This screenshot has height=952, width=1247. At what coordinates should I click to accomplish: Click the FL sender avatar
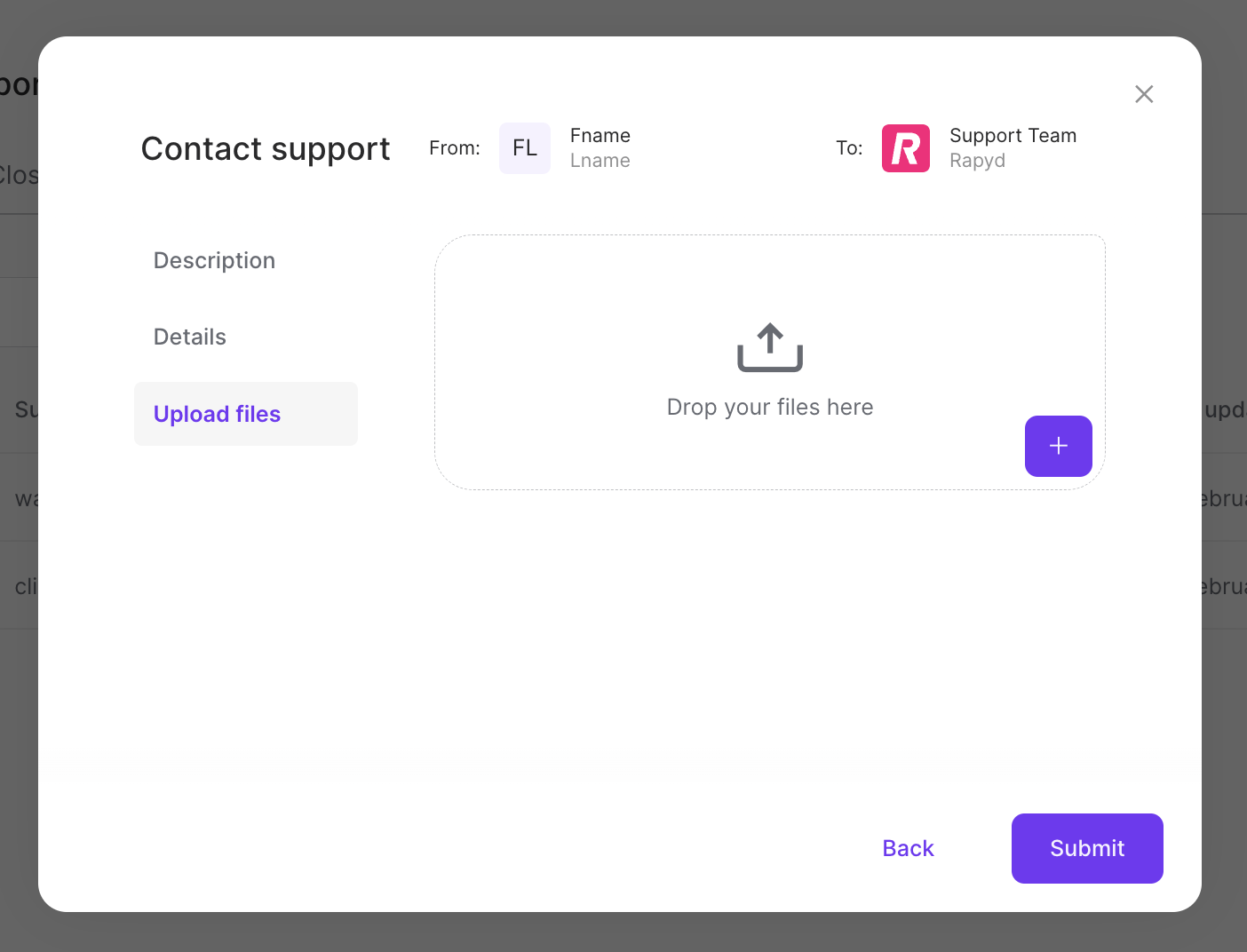click(524, 147)
